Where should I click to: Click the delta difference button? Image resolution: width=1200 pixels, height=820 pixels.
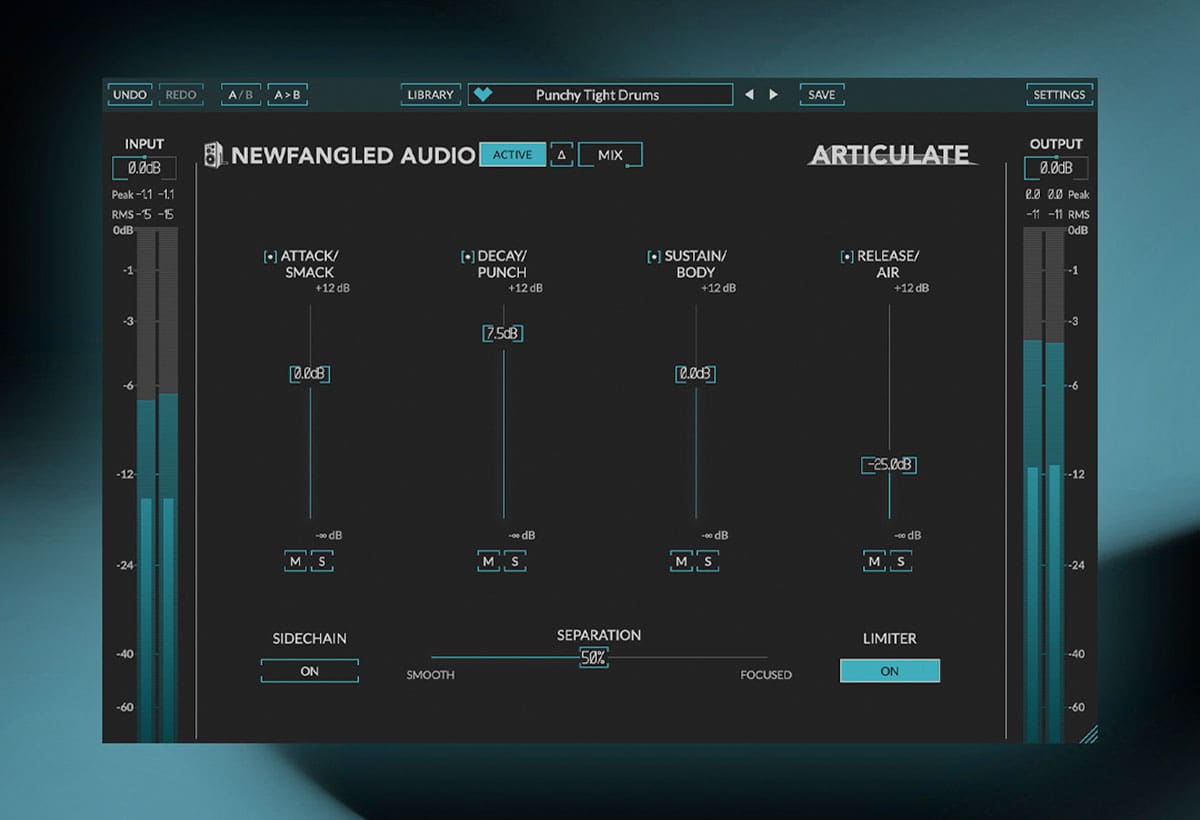click(x=561, y=155)
